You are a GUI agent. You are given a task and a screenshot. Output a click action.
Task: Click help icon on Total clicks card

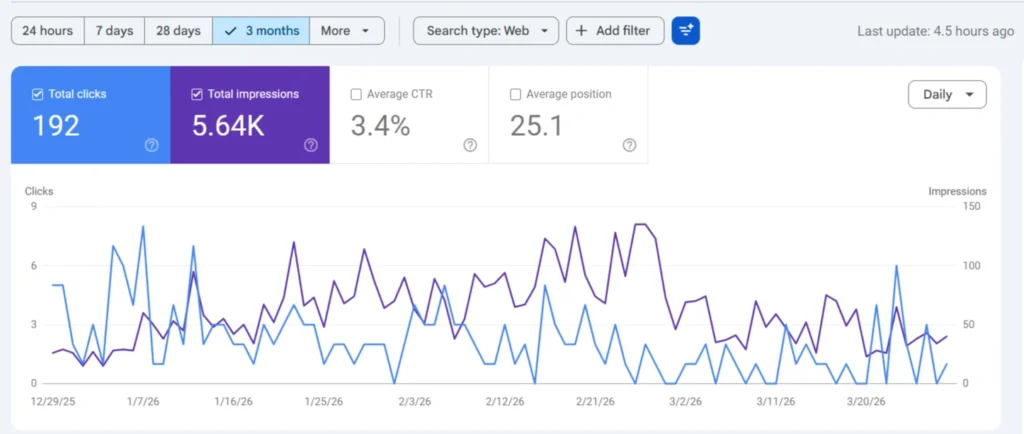click(x=151, y=145)
